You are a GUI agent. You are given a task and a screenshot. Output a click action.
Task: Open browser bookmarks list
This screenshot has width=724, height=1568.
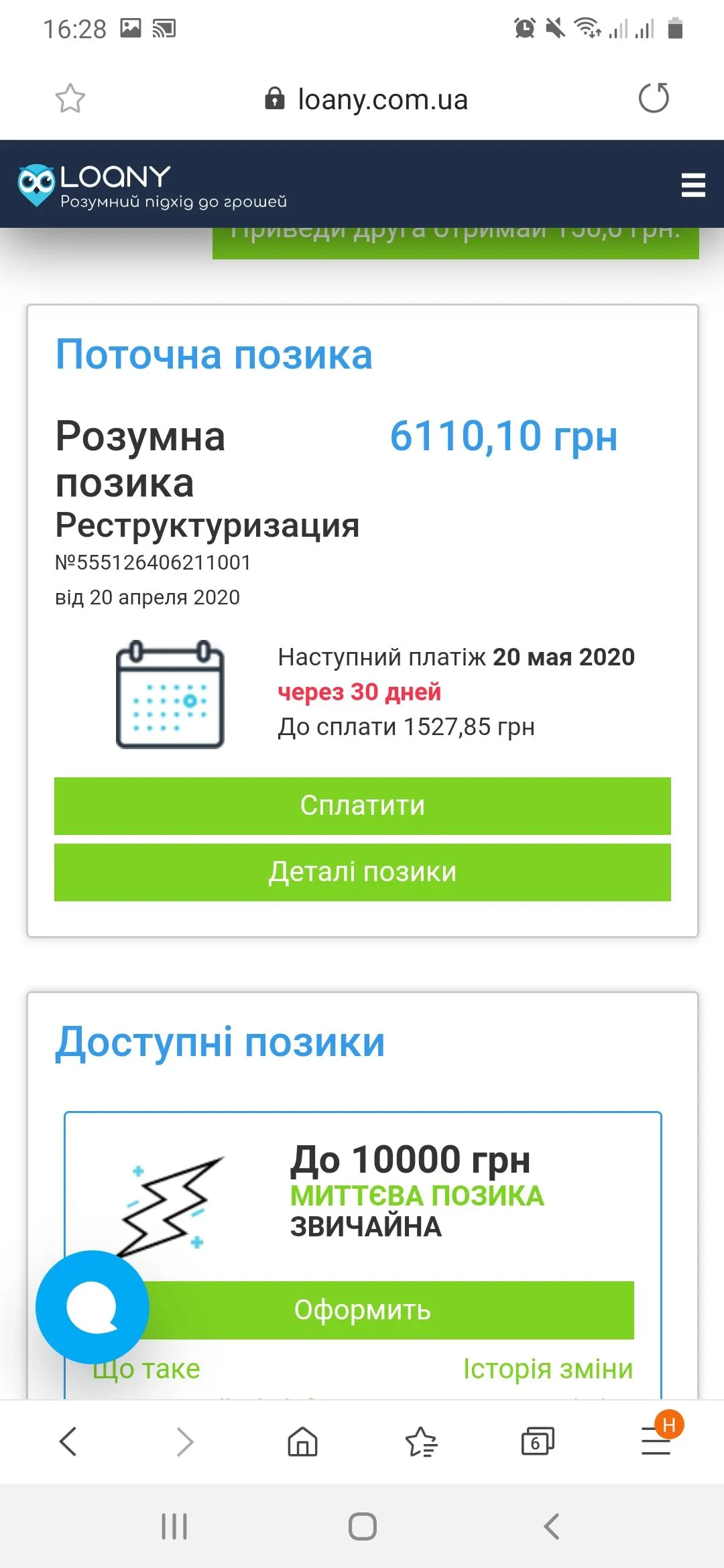click(421, 1441)
